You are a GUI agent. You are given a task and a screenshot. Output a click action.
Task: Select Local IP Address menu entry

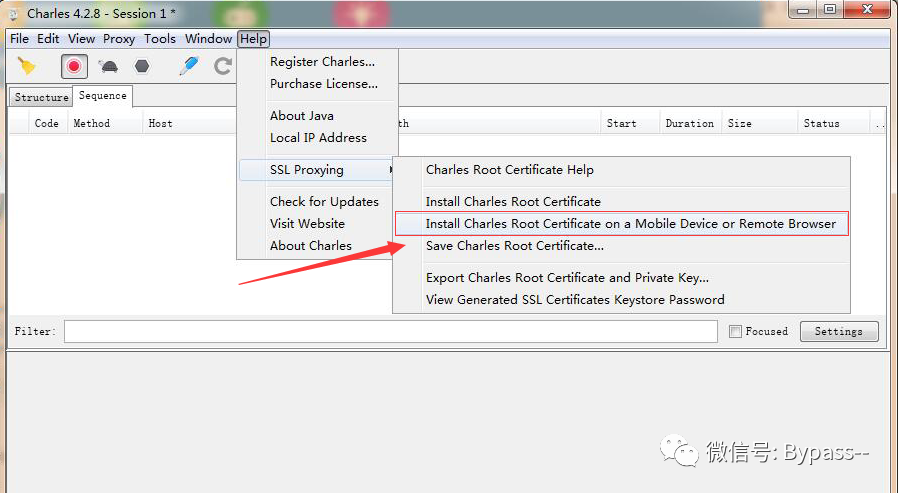(318, 138)
